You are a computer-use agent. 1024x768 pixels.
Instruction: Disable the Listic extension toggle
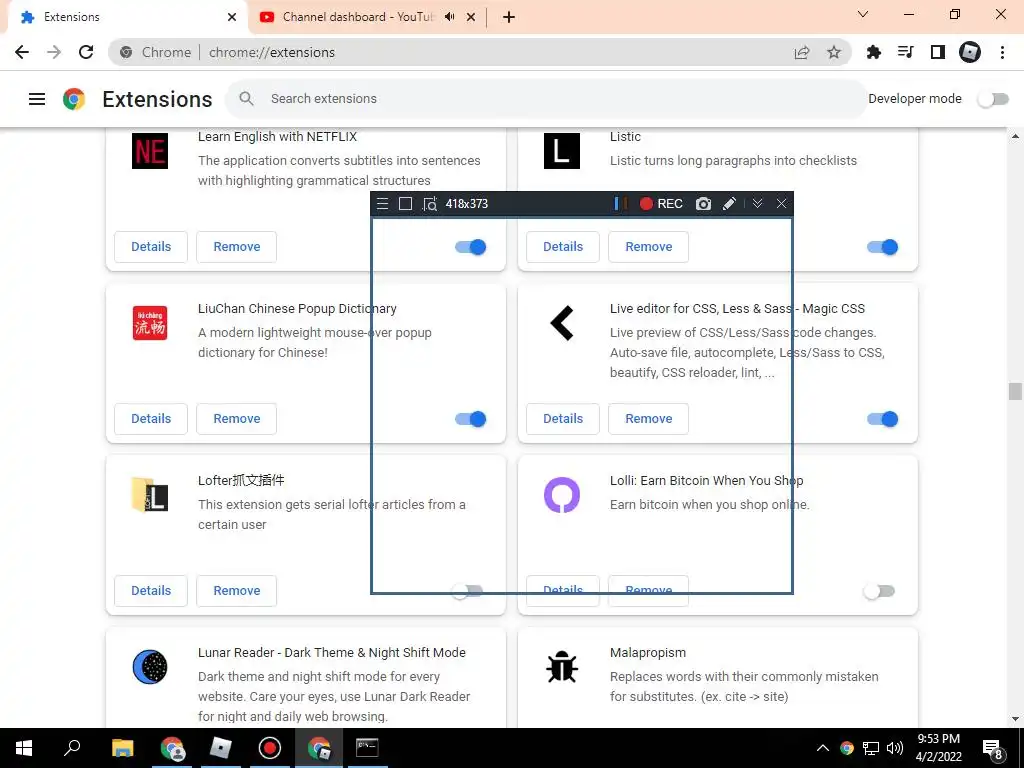click(882, 247)
